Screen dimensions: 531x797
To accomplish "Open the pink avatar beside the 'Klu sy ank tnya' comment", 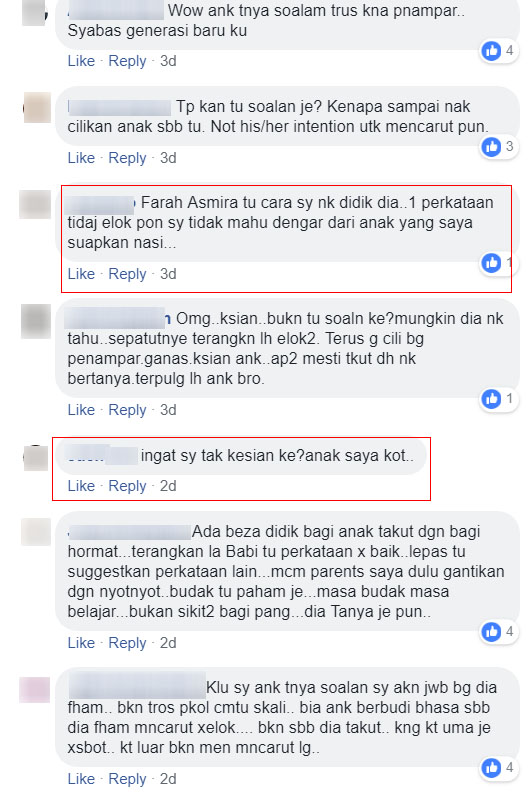I will (35, 690).
